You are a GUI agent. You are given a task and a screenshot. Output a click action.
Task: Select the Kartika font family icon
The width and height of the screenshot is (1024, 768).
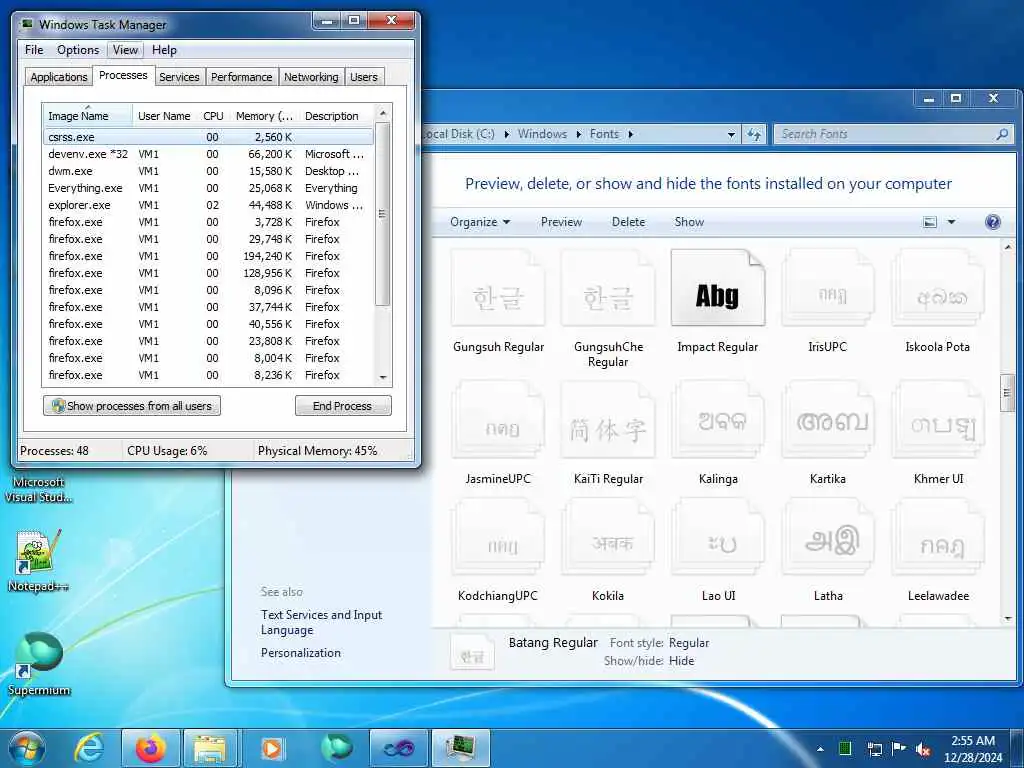827,420
